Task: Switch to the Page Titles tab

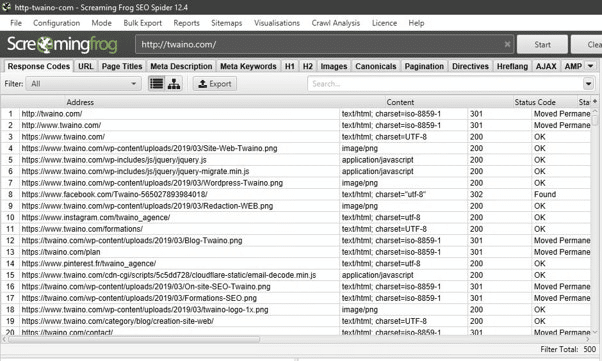Action: pos(122,66)
